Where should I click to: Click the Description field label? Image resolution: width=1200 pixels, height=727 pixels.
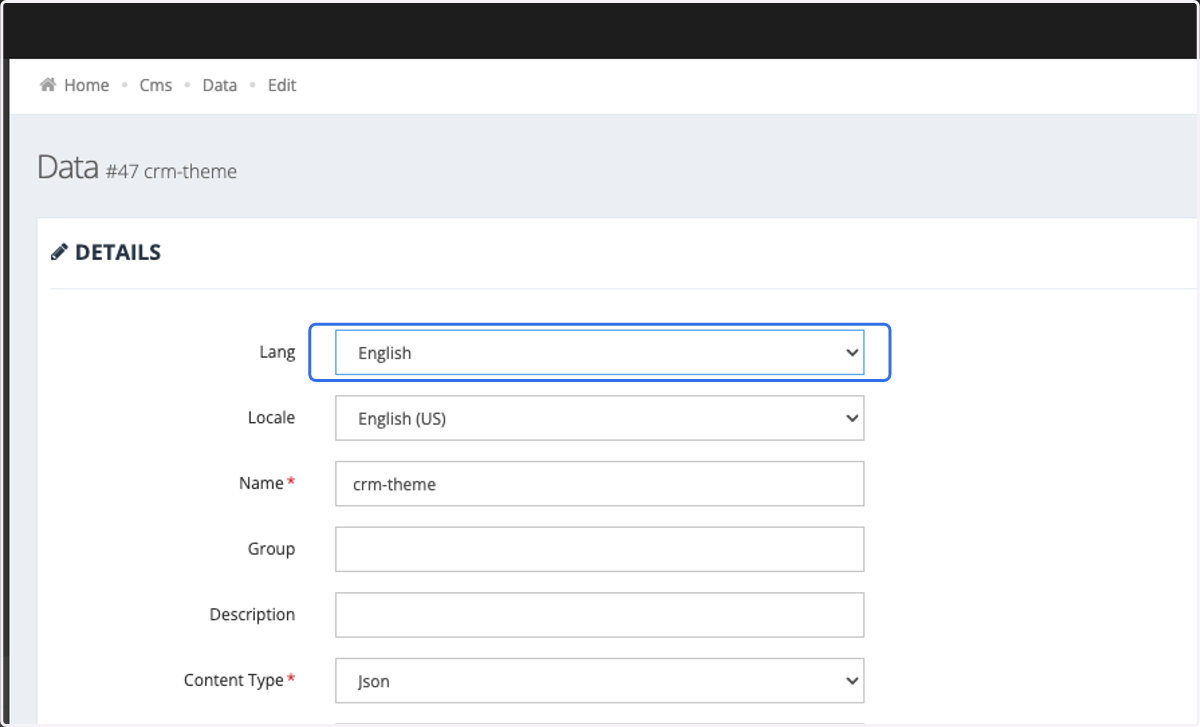[x=252, y=614]
